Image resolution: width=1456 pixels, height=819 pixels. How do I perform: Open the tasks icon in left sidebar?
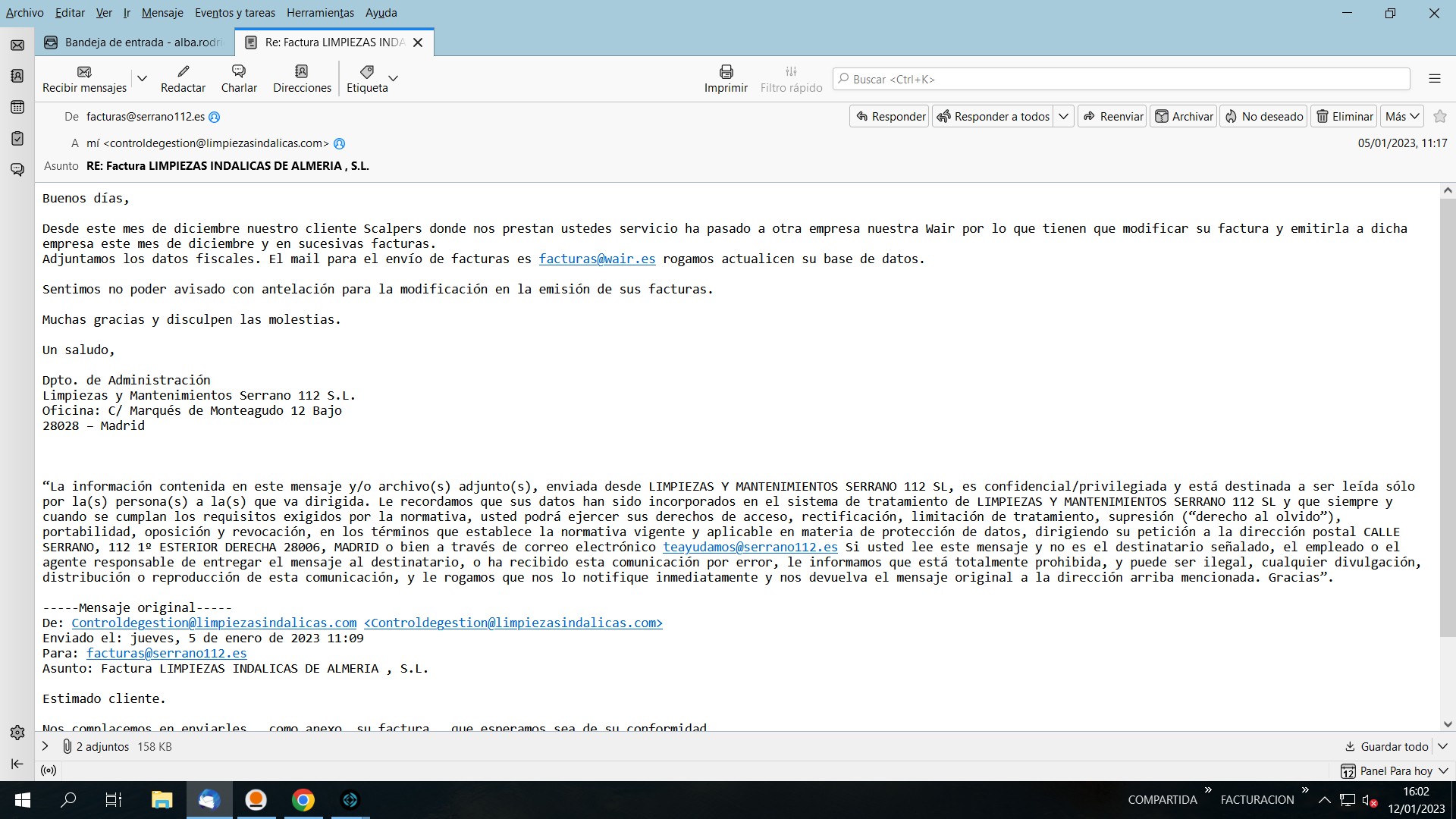[x=17, y=138]
